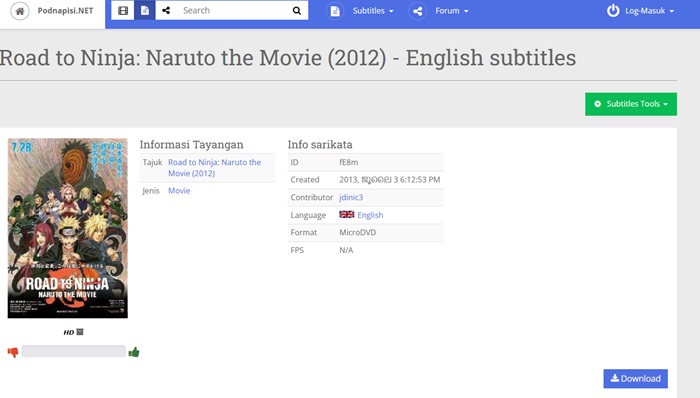Click the Info sarikata heading
The height and width of the screenshot is (398, 700).
tap(320, 145)
